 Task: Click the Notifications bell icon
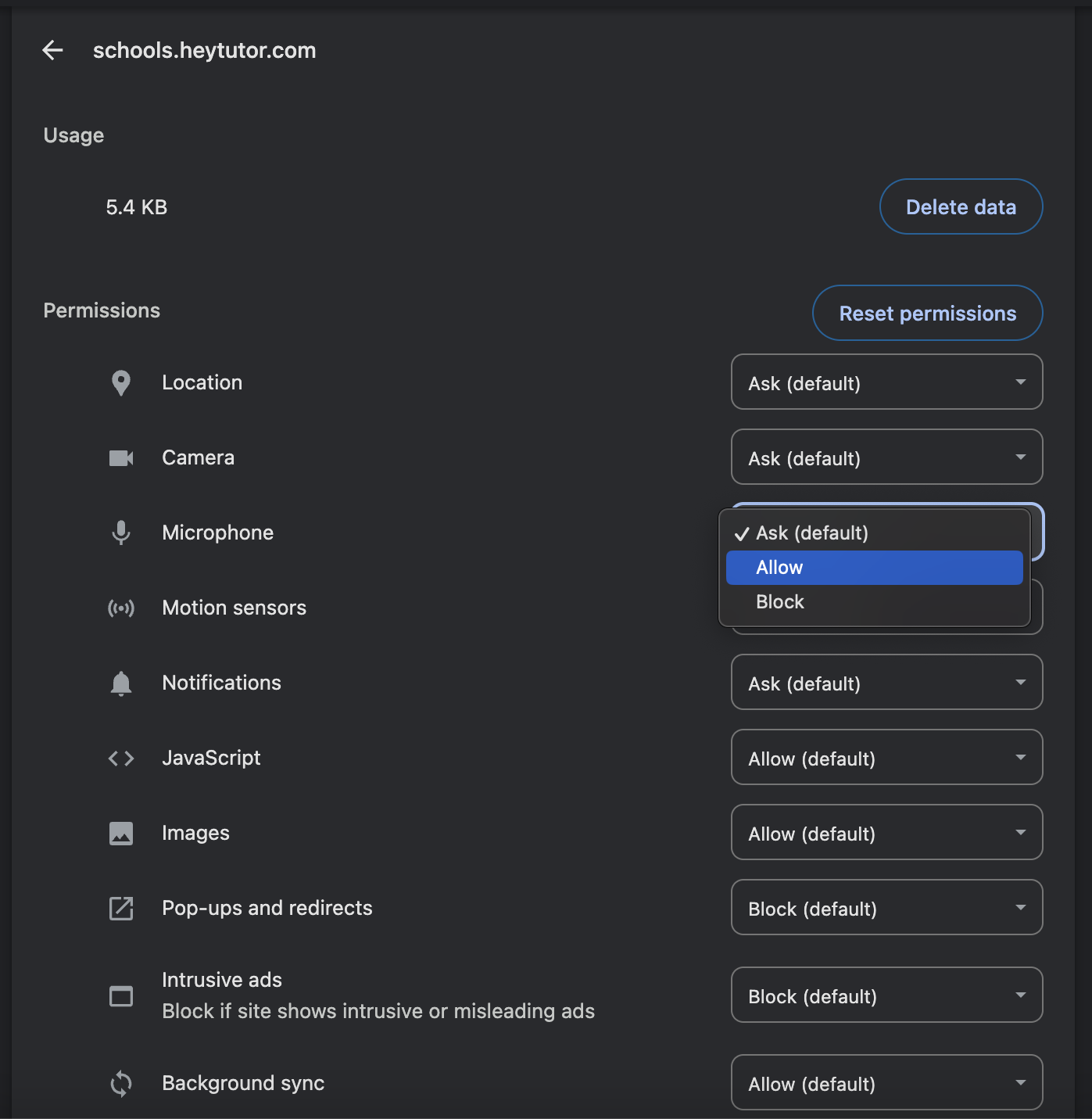tap(121, 683)
